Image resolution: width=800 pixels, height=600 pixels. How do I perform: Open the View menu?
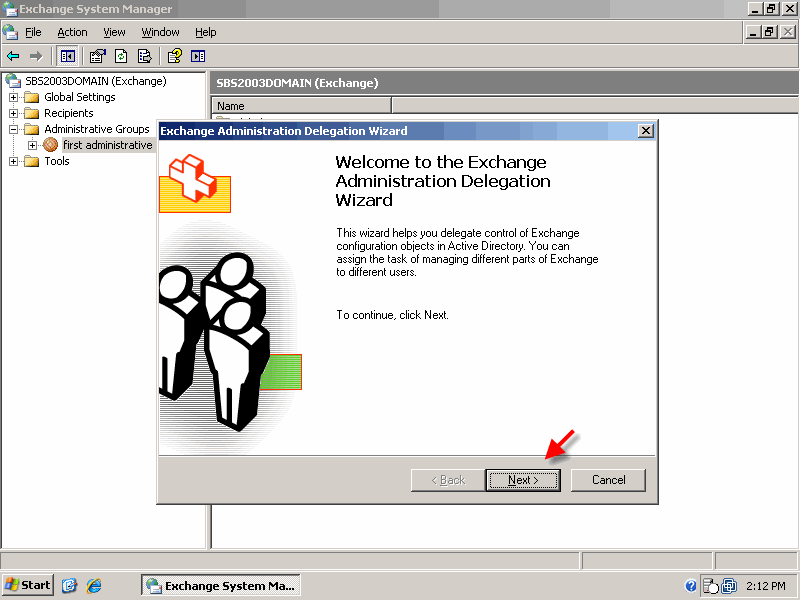(114, 32)
